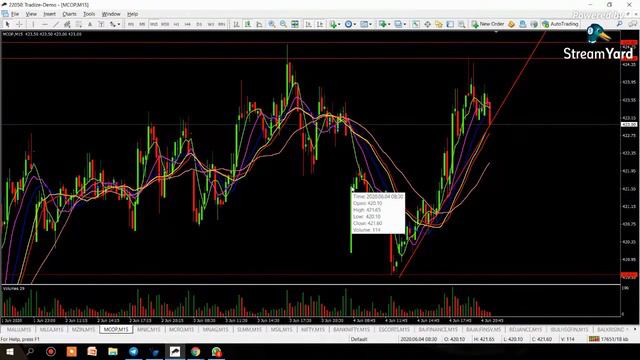Switch to D1 timeframe
This screenshot has width=640, height=360.
(199, 24)
